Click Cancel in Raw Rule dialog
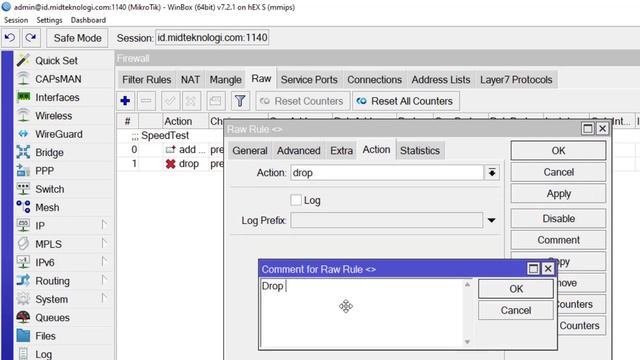Image resolution: width=640 pixels, height=360 pixels. tap(558, 172)
